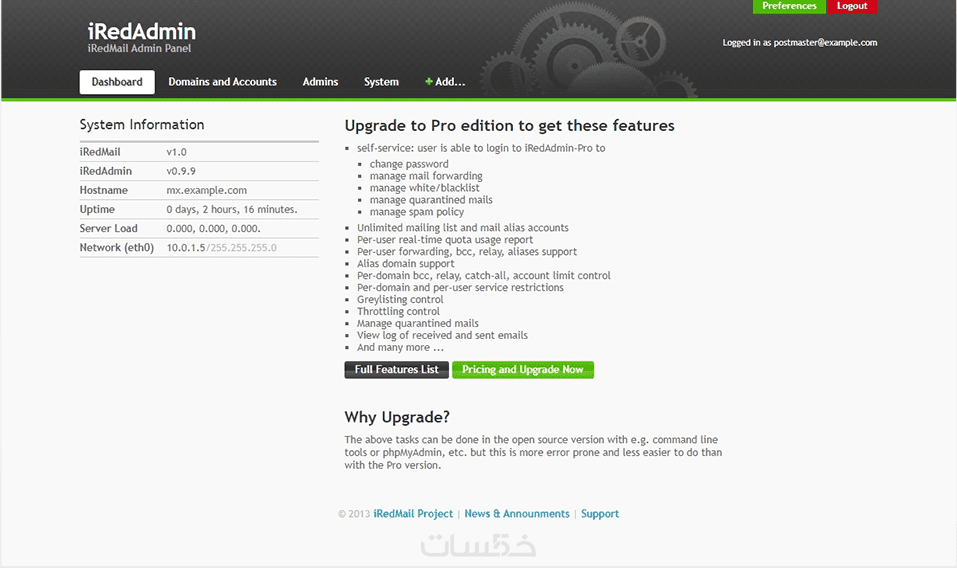Open Domains and Accounts menu
The width and height of the screenshot is (957, 568).
click(222, 82)
